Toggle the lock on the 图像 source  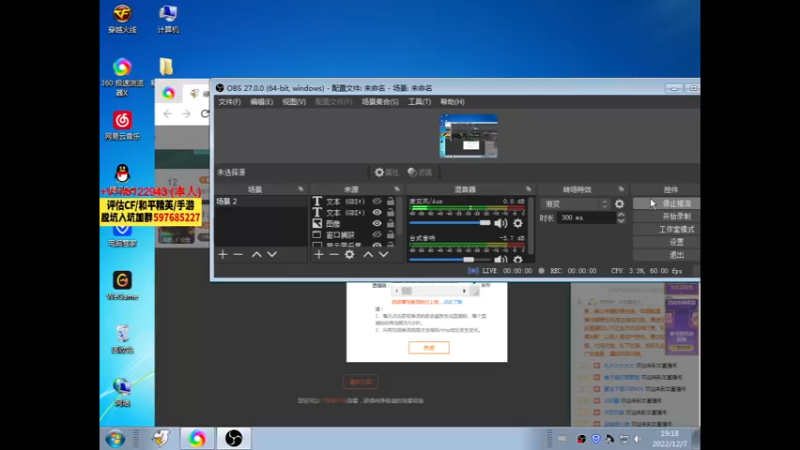[x=390, y=223]
